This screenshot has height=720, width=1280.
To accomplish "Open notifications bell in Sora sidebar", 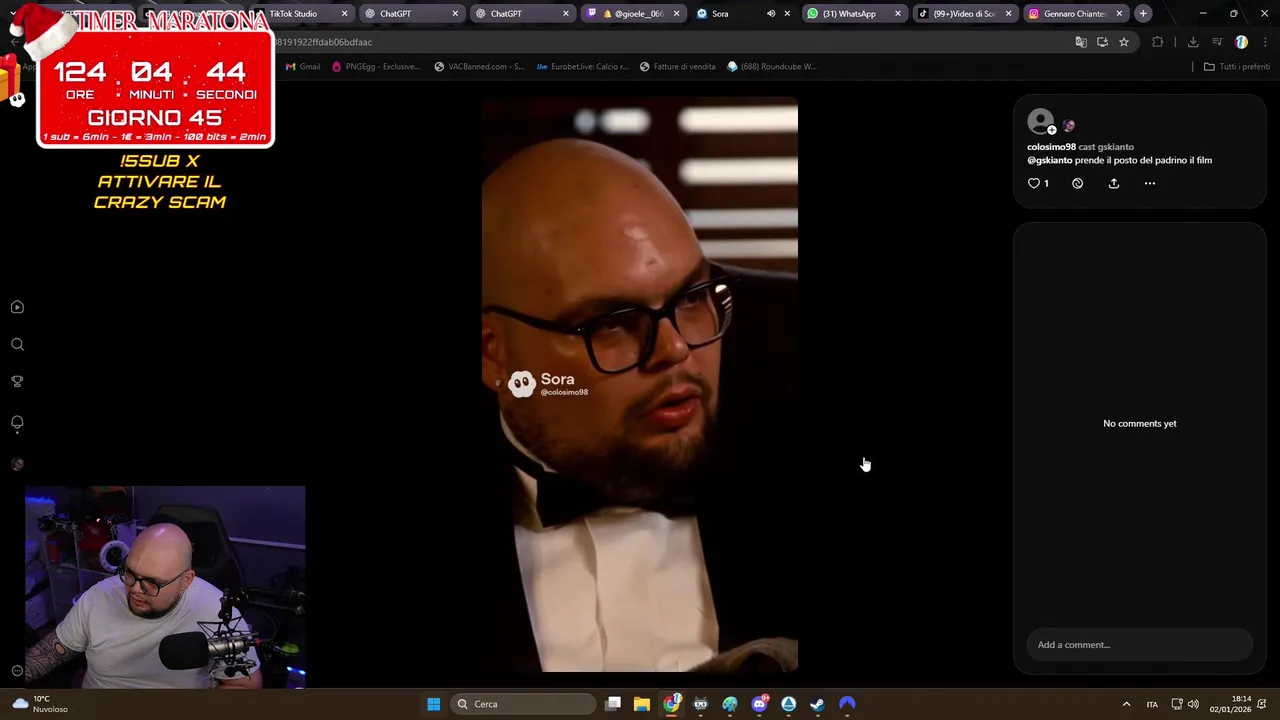I will 17,423.
